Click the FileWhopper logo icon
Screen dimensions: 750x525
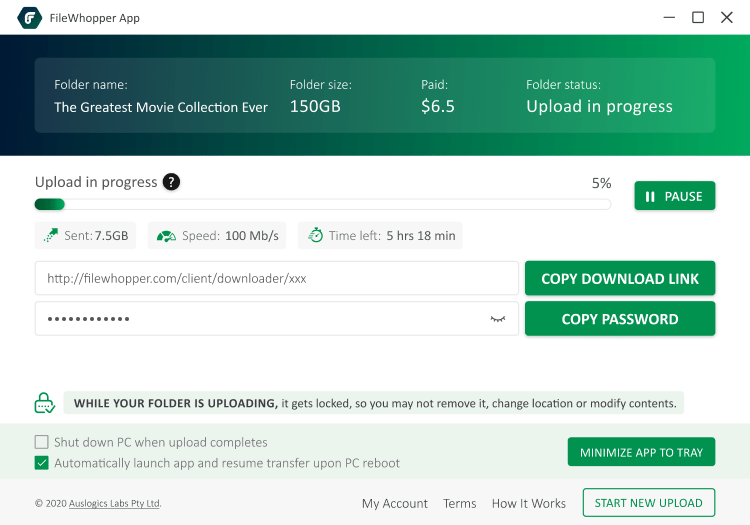pos(29,18)
